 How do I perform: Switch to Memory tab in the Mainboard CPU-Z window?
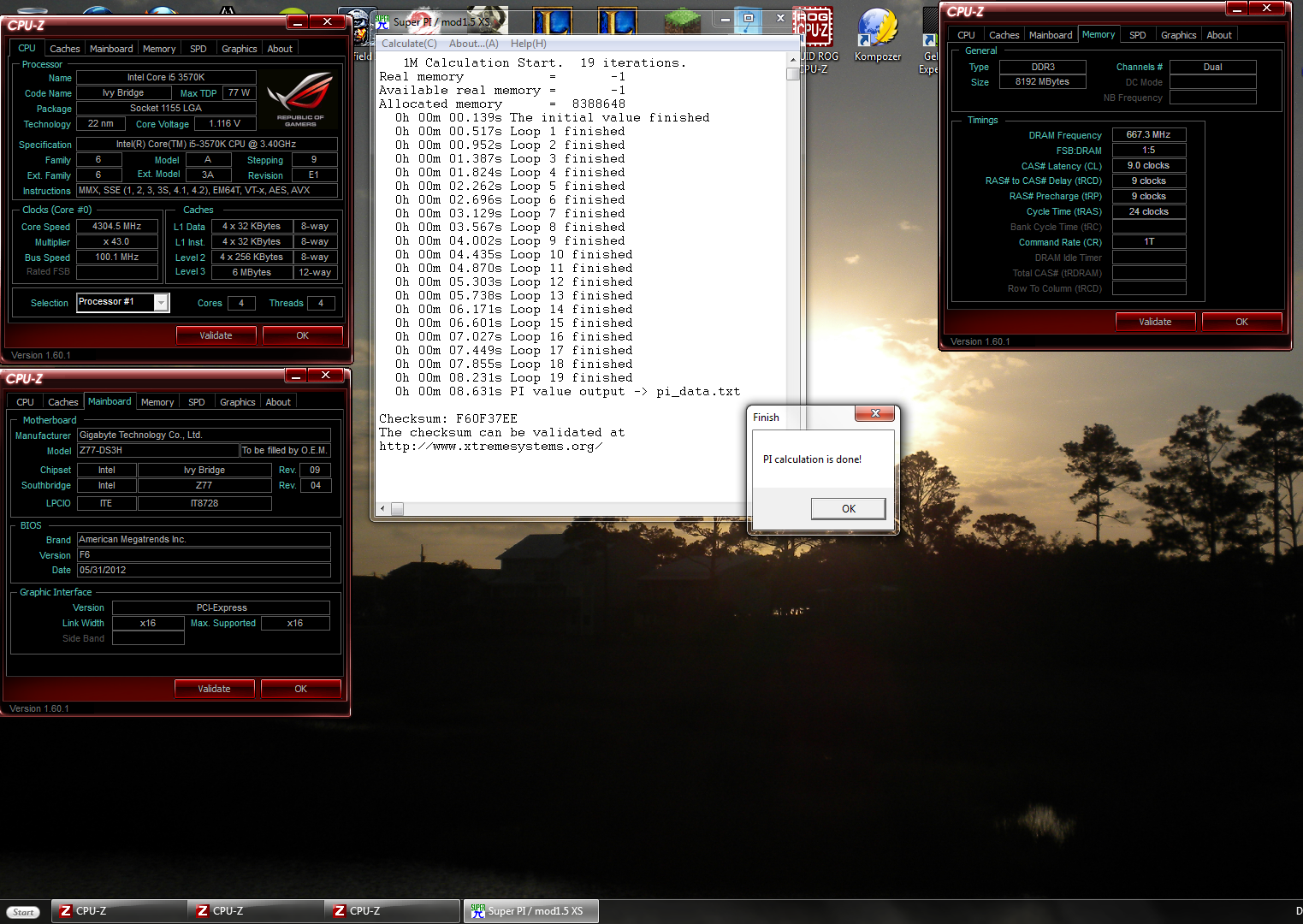[157, 402]
